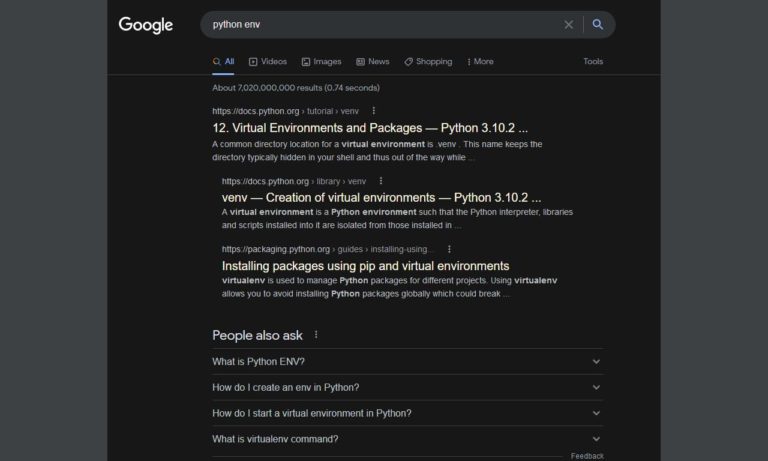Click the Google logo

pos(145,25)
